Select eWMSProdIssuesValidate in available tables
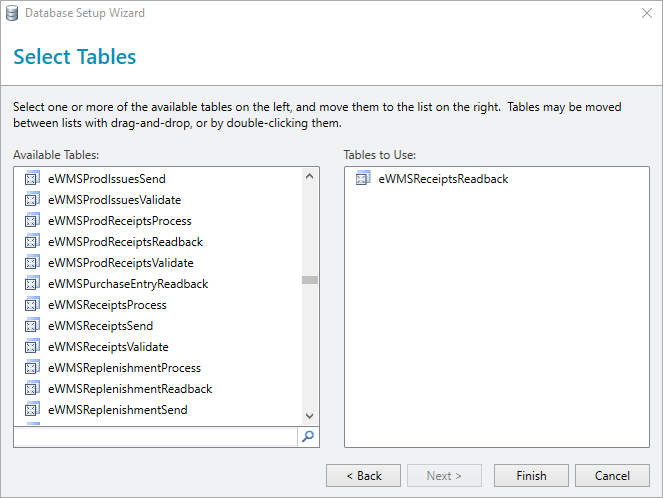This screenshot has height=498, width=663. pos(114,200)
